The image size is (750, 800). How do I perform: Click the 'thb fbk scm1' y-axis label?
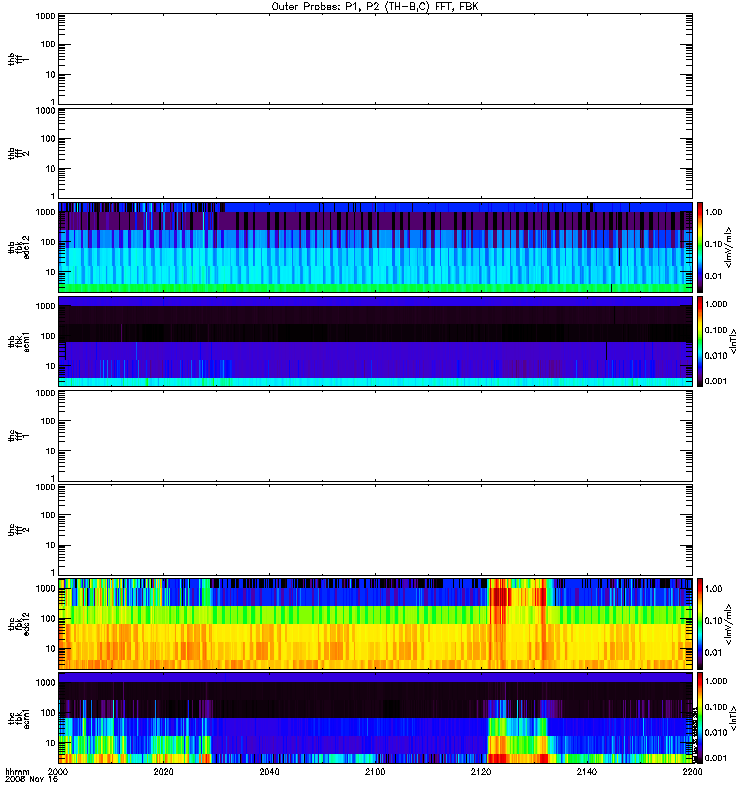pos(18,341)
